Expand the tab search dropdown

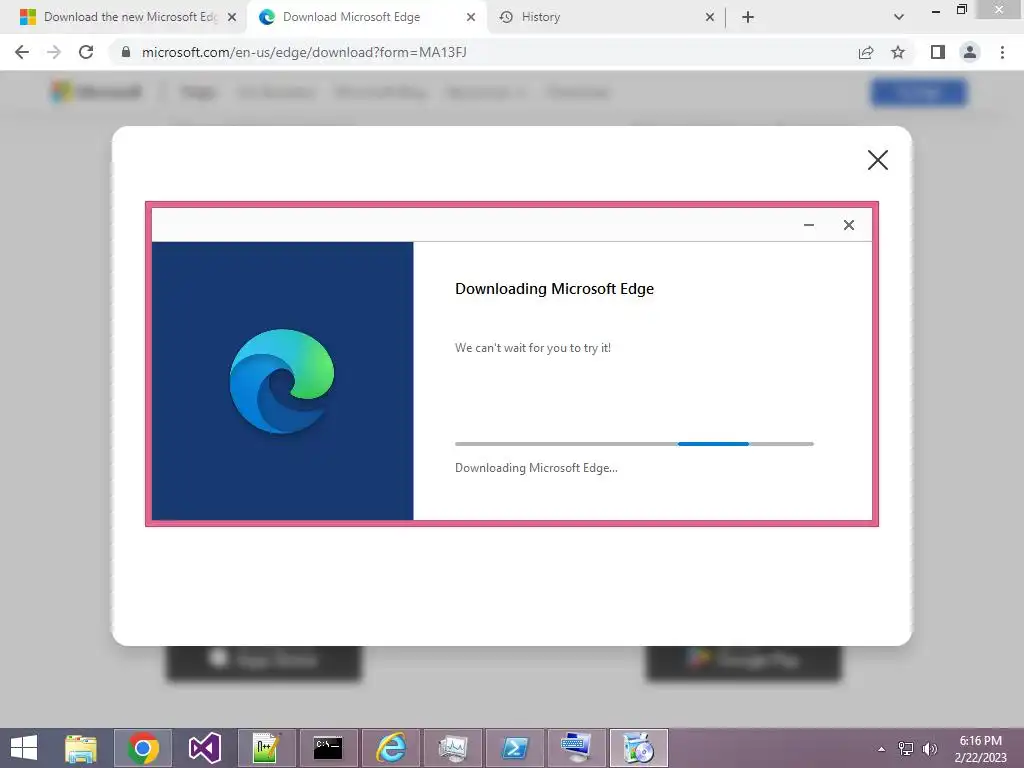tap(899, 17)
